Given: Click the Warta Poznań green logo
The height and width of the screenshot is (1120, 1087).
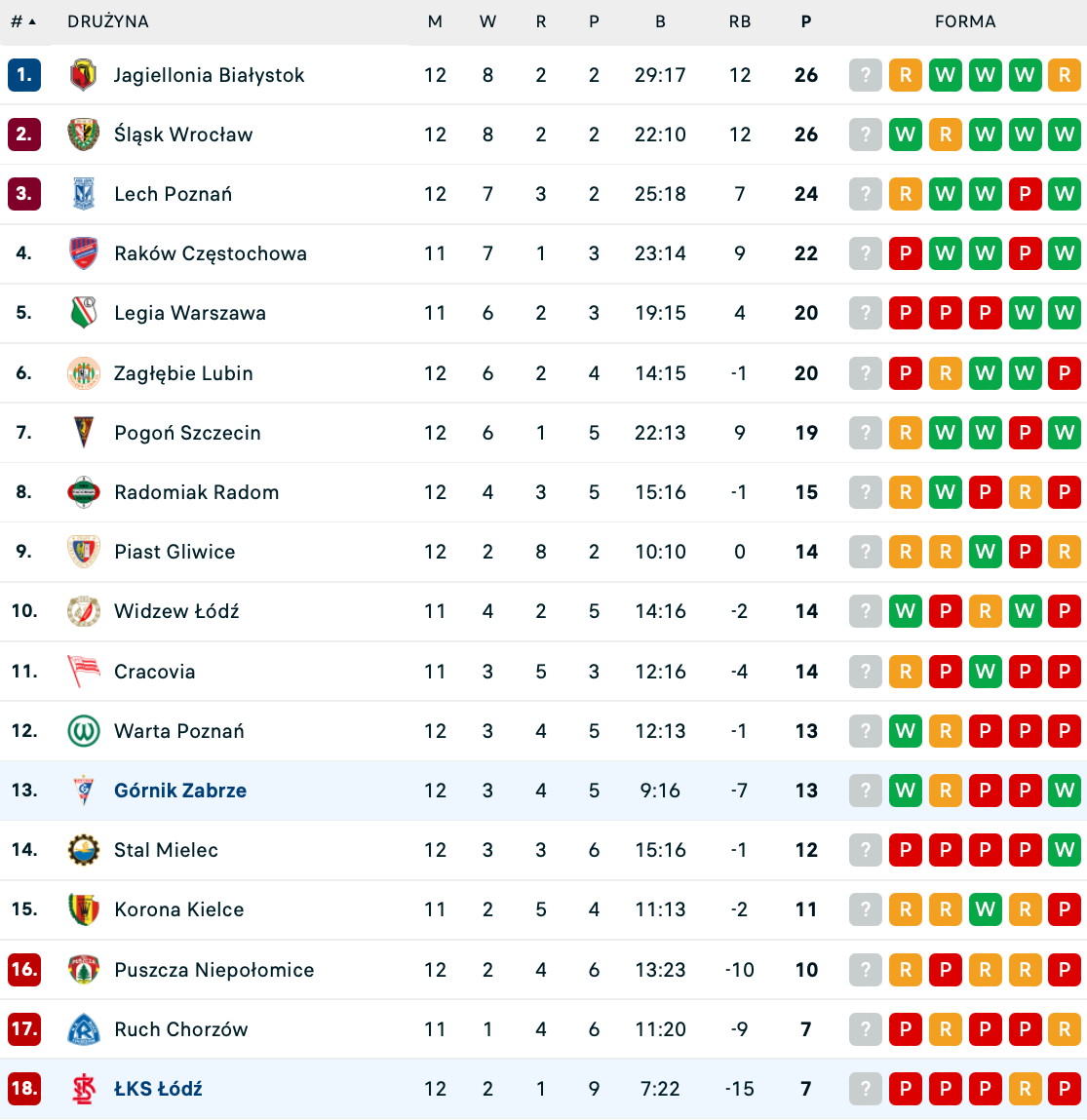Looking at the screenshot, I should point(84,731).
